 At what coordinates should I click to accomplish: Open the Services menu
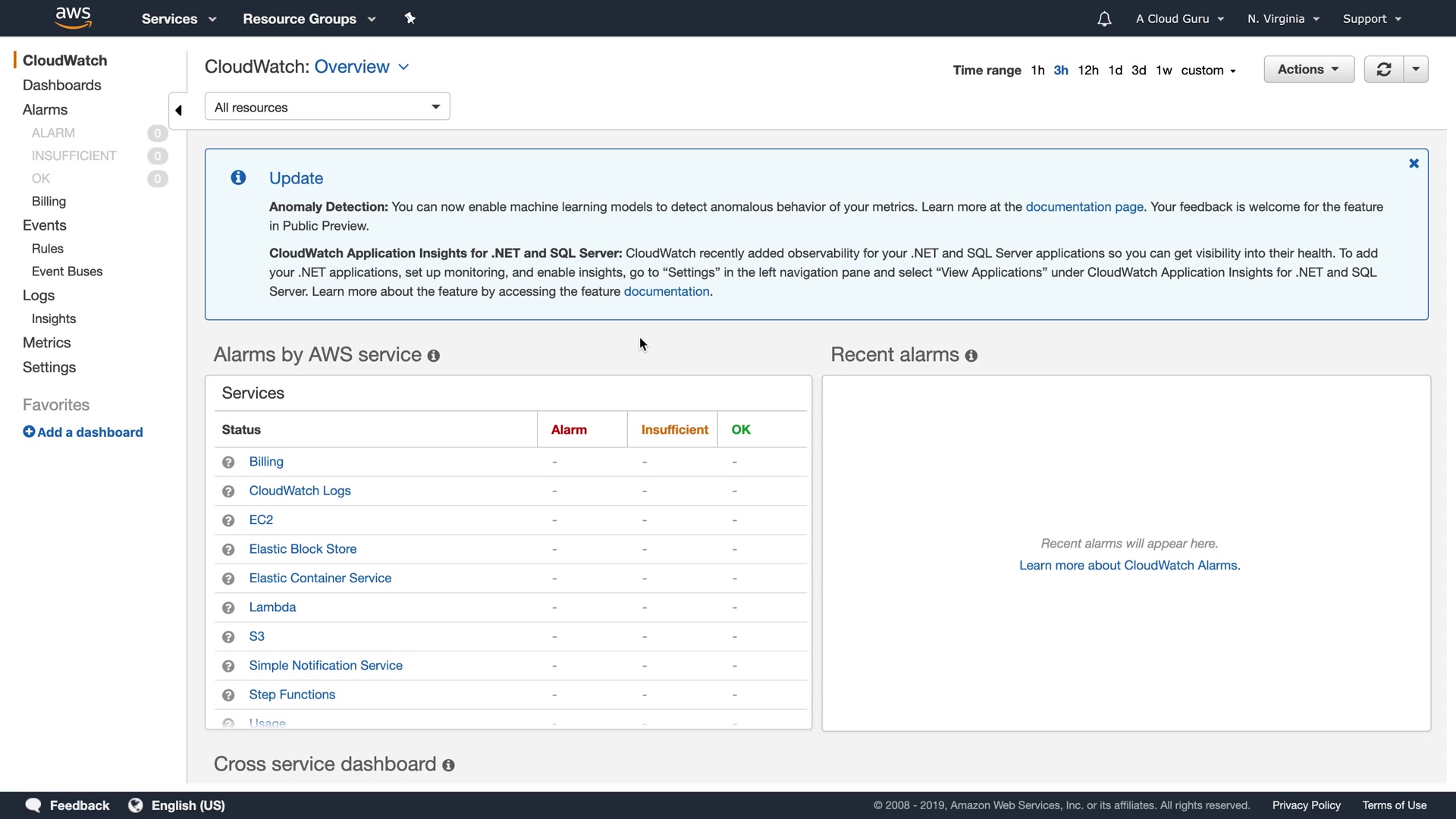coord(179,19)
